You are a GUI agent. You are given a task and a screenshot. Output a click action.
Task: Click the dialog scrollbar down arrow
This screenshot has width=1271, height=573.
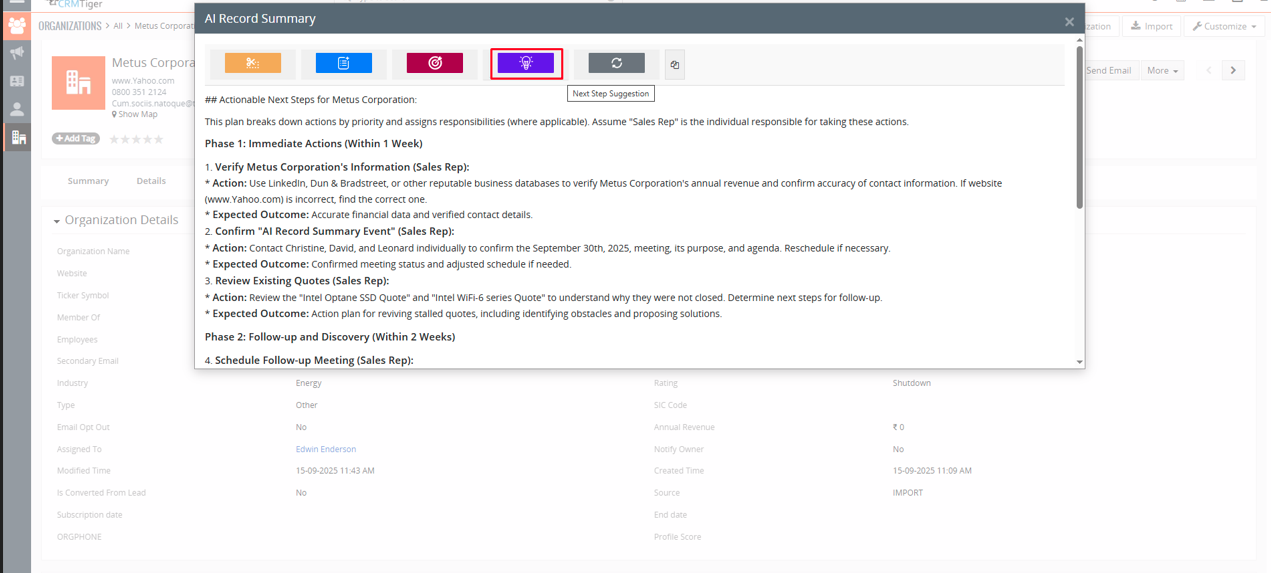tap(1080, 362)
